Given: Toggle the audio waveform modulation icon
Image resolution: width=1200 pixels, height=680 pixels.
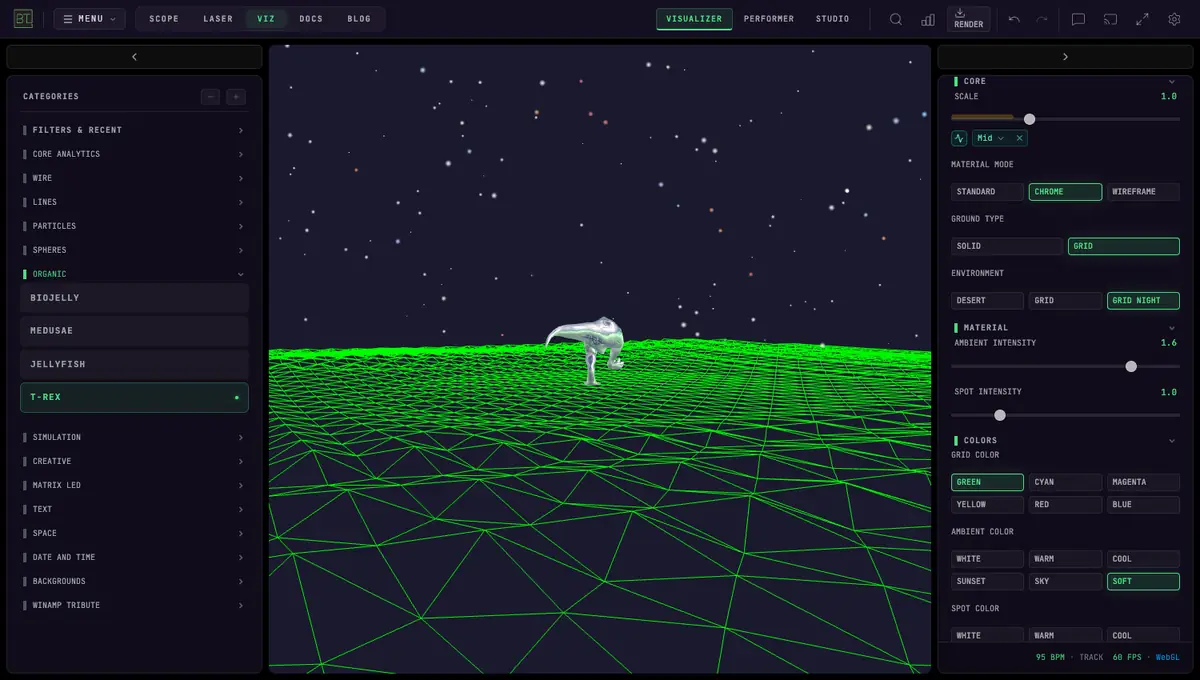Looking at the screenshot, I should (x=959, y=138).
